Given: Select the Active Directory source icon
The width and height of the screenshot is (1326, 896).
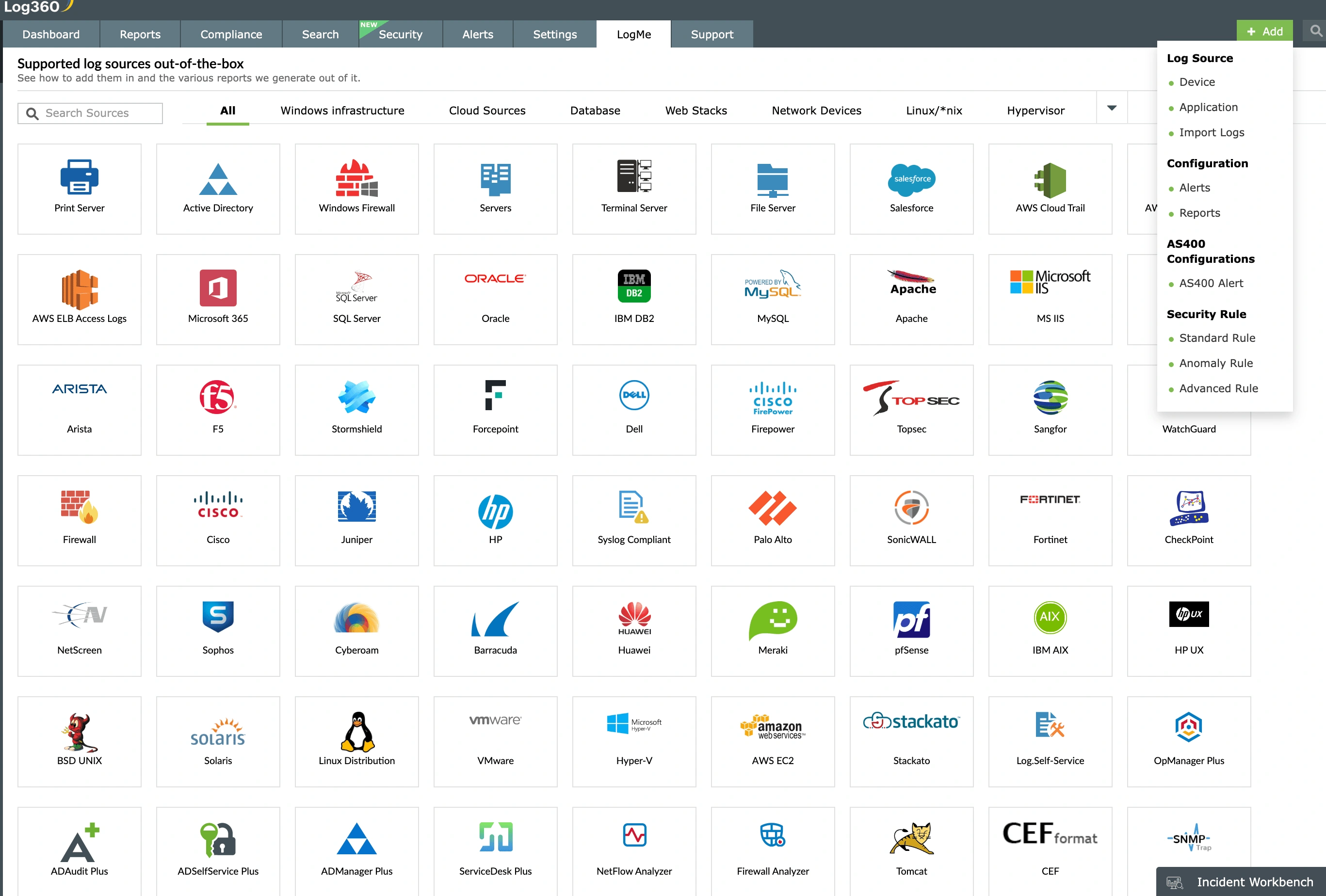Looking at the screenshot, I should tap(218, 179).
